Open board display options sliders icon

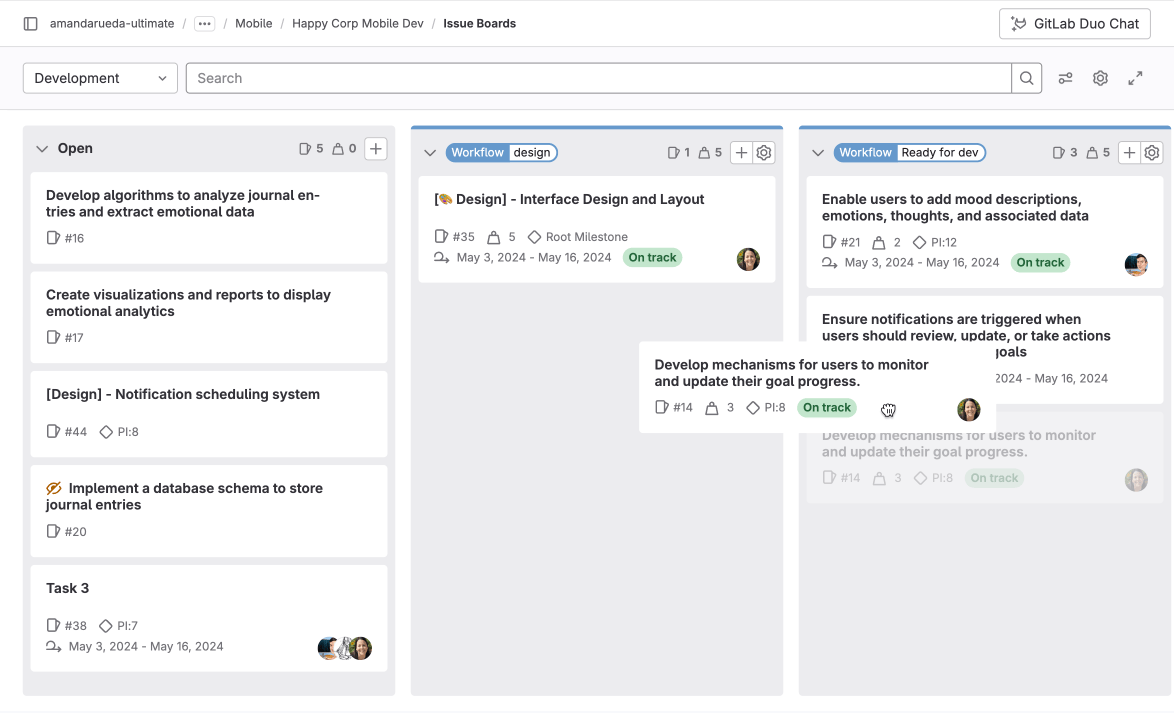[x=1065, y=78]
